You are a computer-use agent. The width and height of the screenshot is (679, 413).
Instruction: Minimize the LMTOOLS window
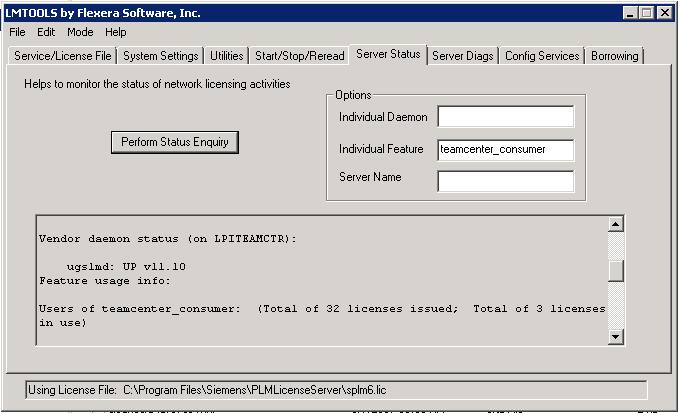coord(630,13)
